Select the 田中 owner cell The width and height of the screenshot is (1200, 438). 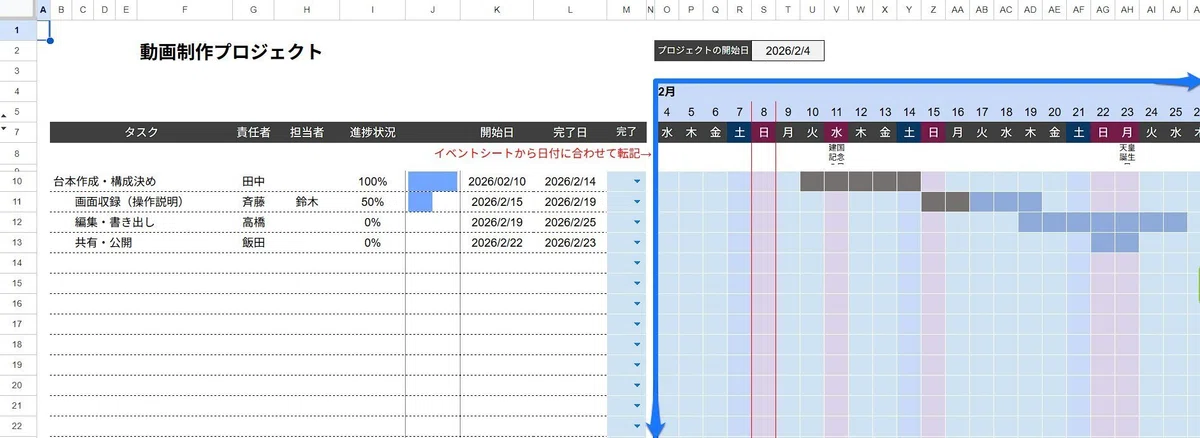[x=254, y=182]
